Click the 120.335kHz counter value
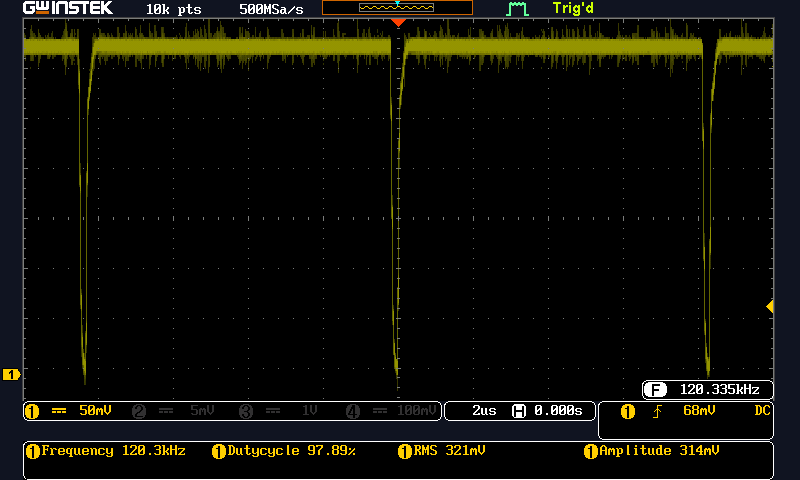Image resolution: width=800 pixels, height=480 pixels. coord(719,390)
